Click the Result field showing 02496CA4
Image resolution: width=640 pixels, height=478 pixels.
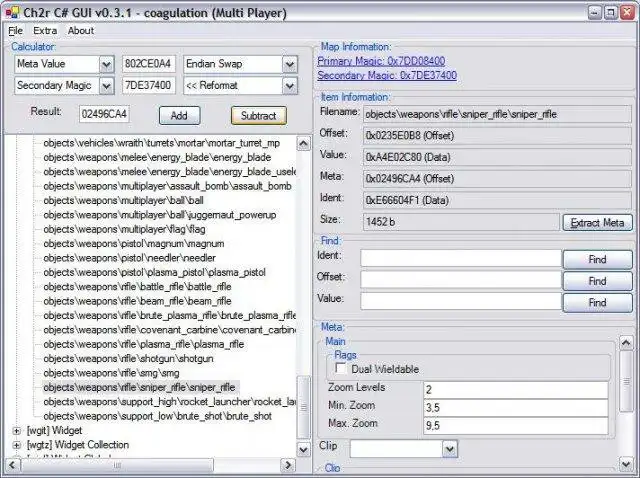tap(104, 114)
